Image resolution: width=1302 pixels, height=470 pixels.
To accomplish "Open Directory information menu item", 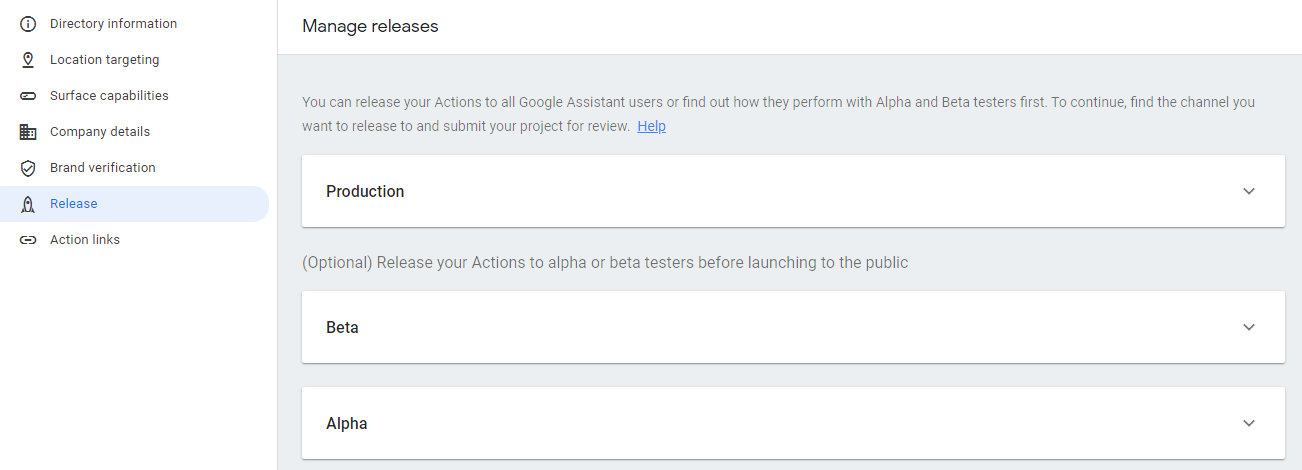I will coord(113,24).
